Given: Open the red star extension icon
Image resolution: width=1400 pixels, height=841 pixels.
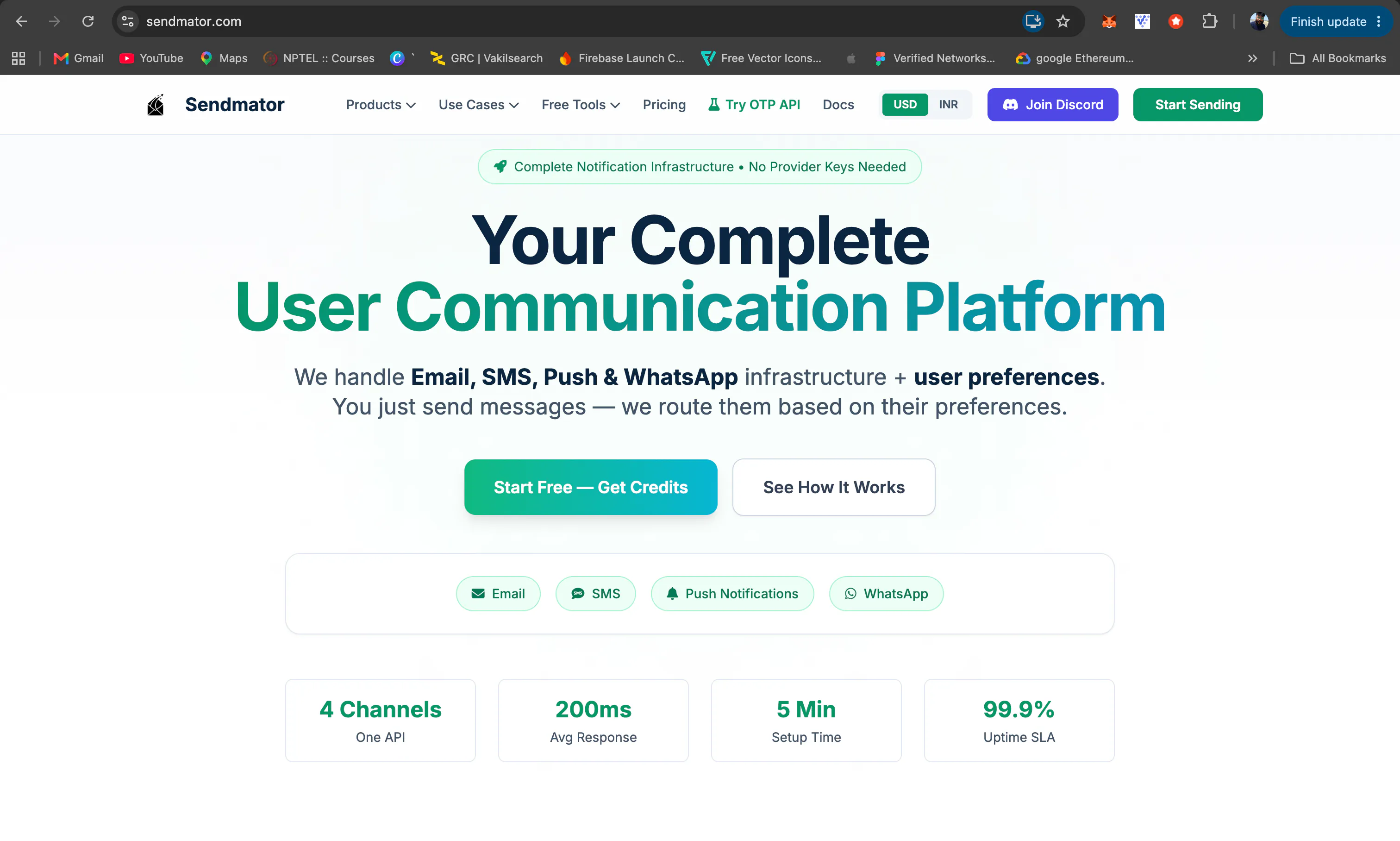Looking at the screenshot, I should [1175, 22].
